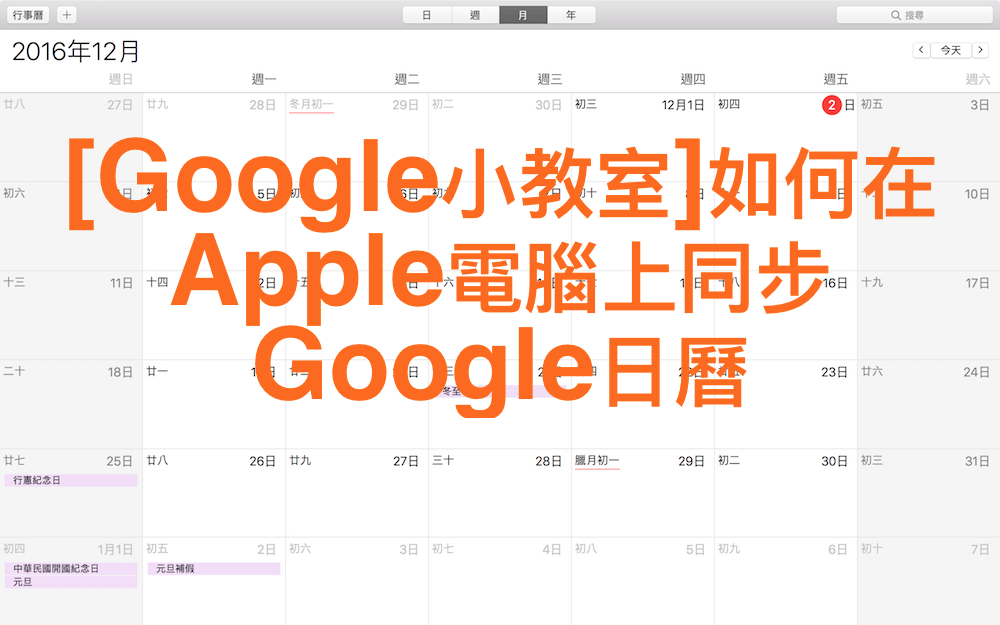
Task: Click the 週六 column header
Action: [x=978, y=79]
